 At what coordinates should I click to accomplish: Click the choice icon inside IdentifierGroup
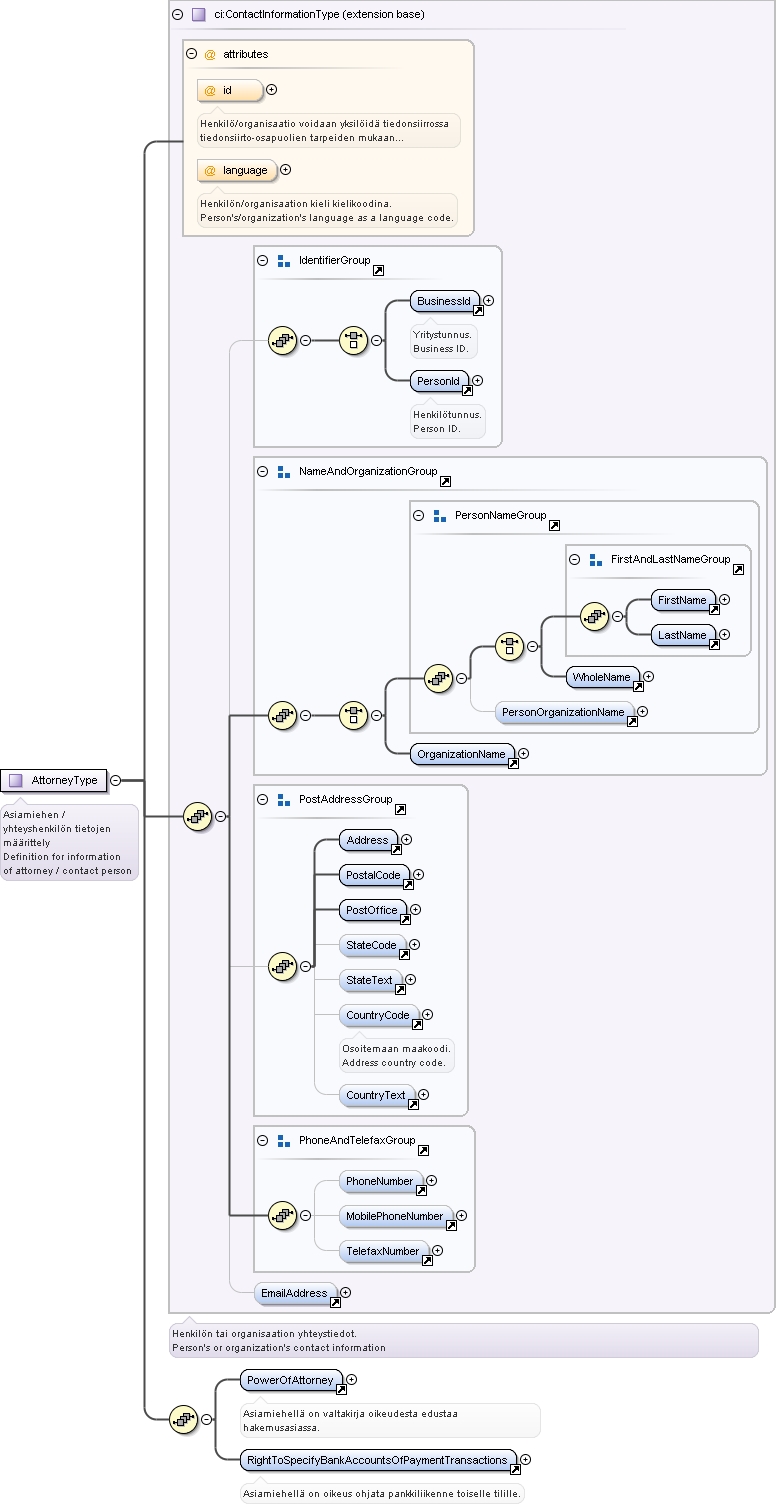[354, 340]
